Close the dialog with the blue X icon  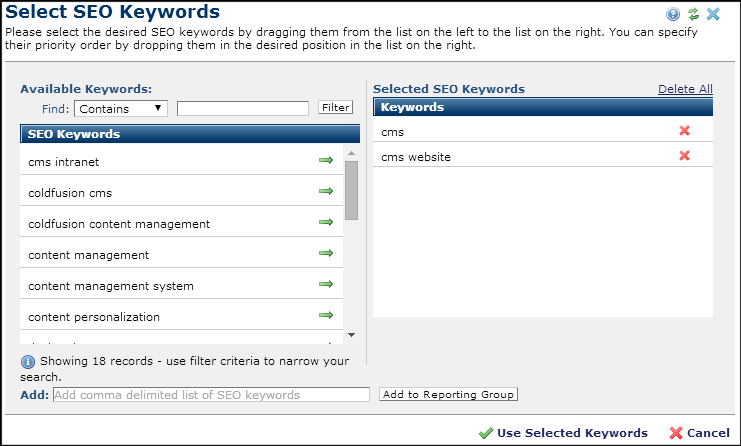713,14
